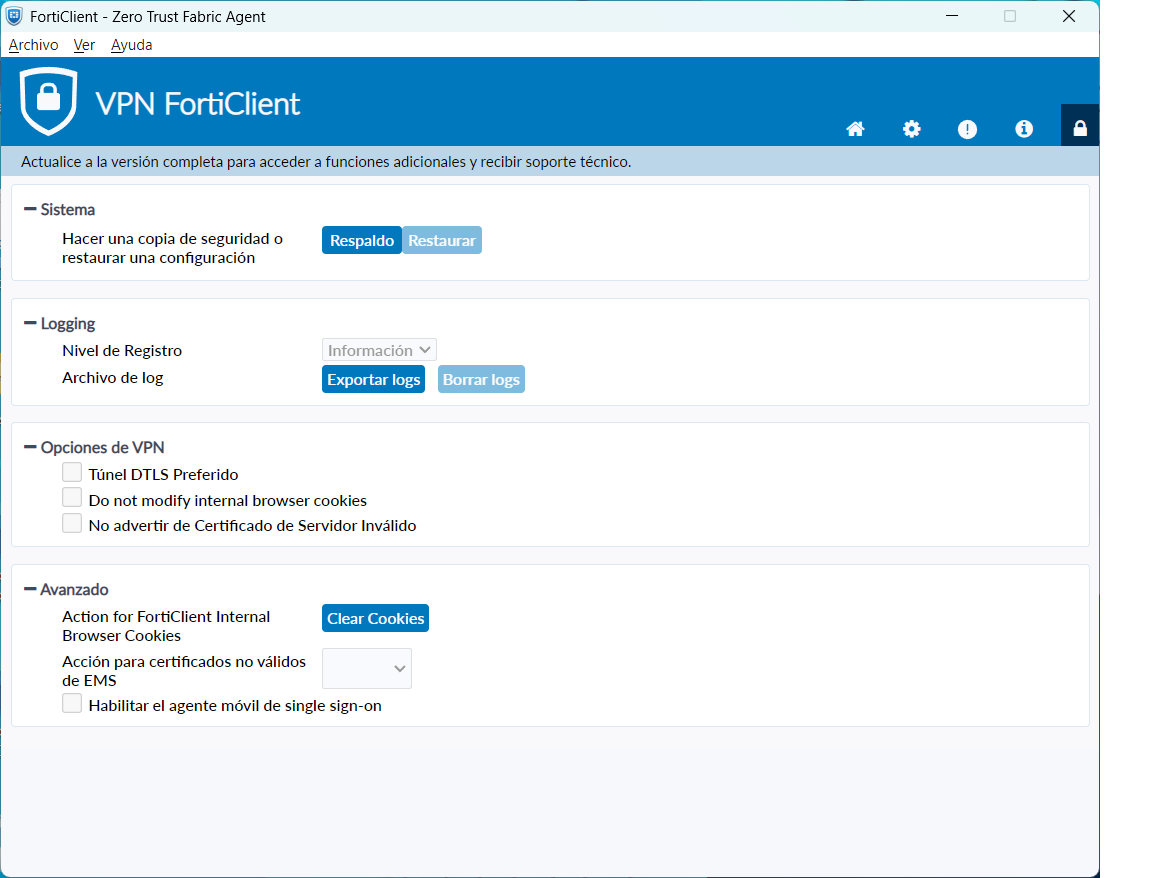This screenshot has height=878, width=1152.
Task: Open the notifications exclamation icon
Action: coord(967,129)
